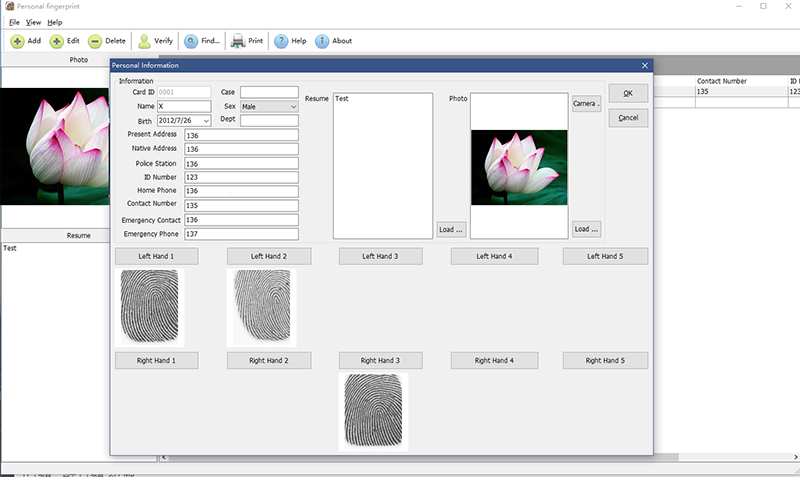
Task: Click 135 cell in main table
Action: click(x=741, y=91)
